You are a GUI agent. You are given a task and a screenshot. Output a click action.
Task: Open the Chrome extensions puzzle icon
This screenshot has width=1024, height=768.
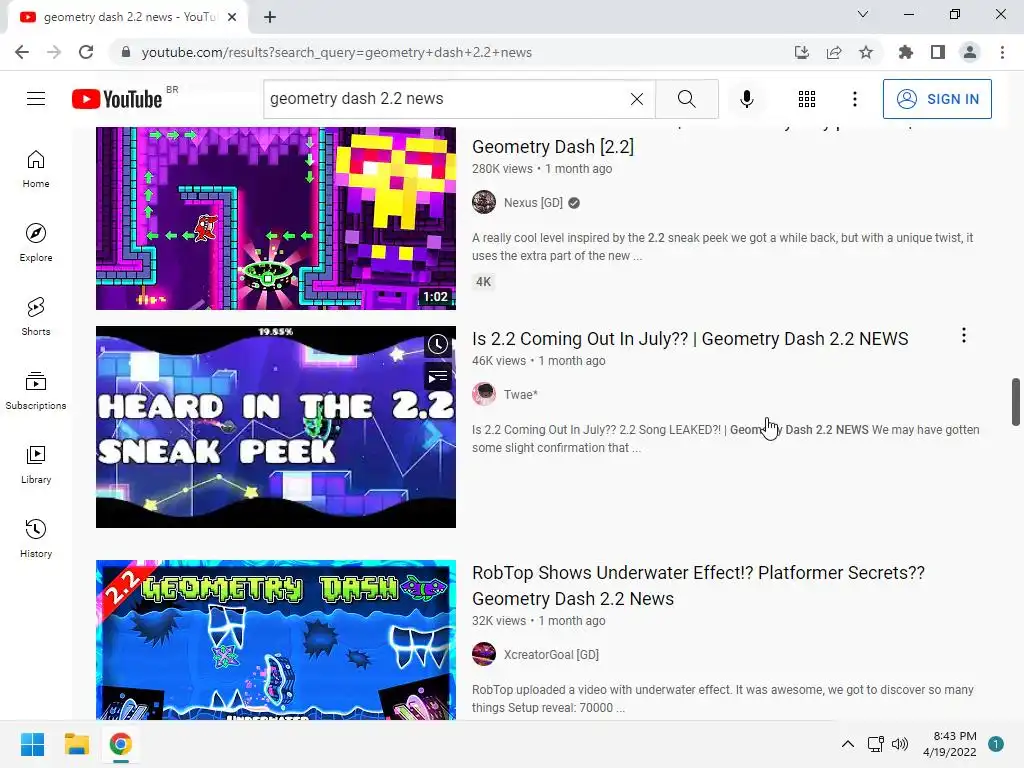905,52
